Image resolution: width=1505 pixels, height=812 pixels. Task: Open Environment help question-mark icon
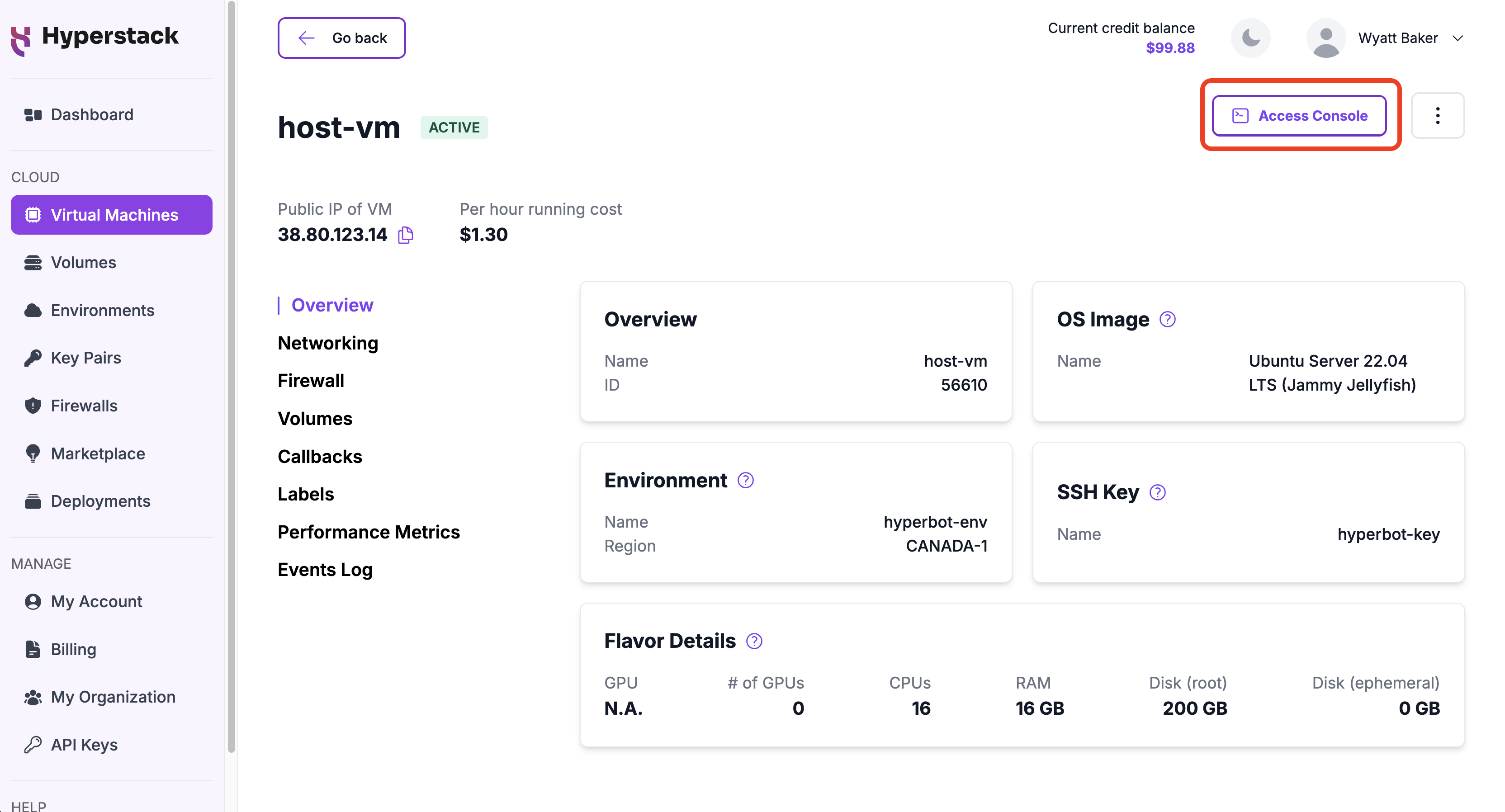pyautogui.click(x=745, y=480)
